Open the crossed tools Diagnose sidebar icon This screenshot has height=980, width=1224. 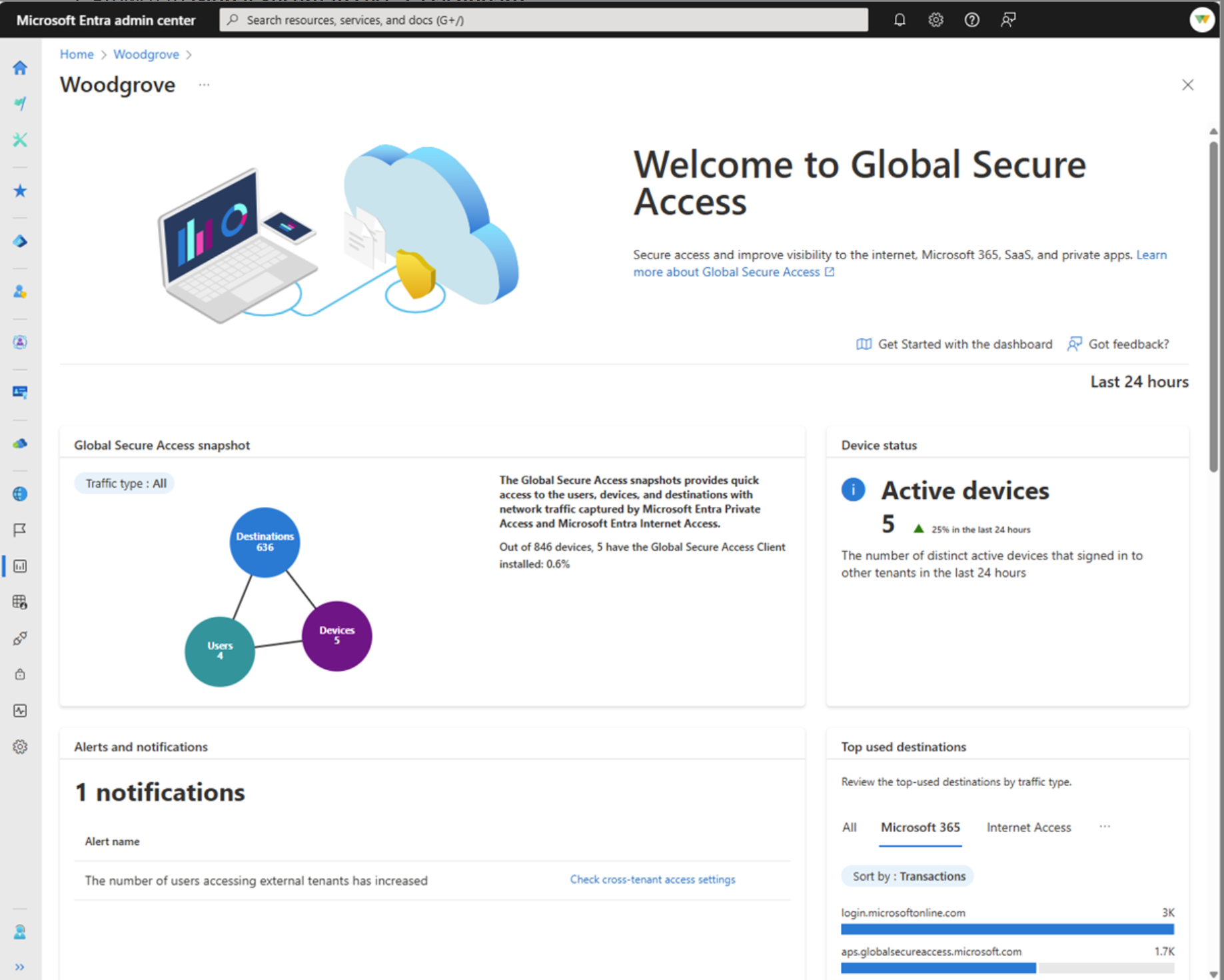coord(20,140)
